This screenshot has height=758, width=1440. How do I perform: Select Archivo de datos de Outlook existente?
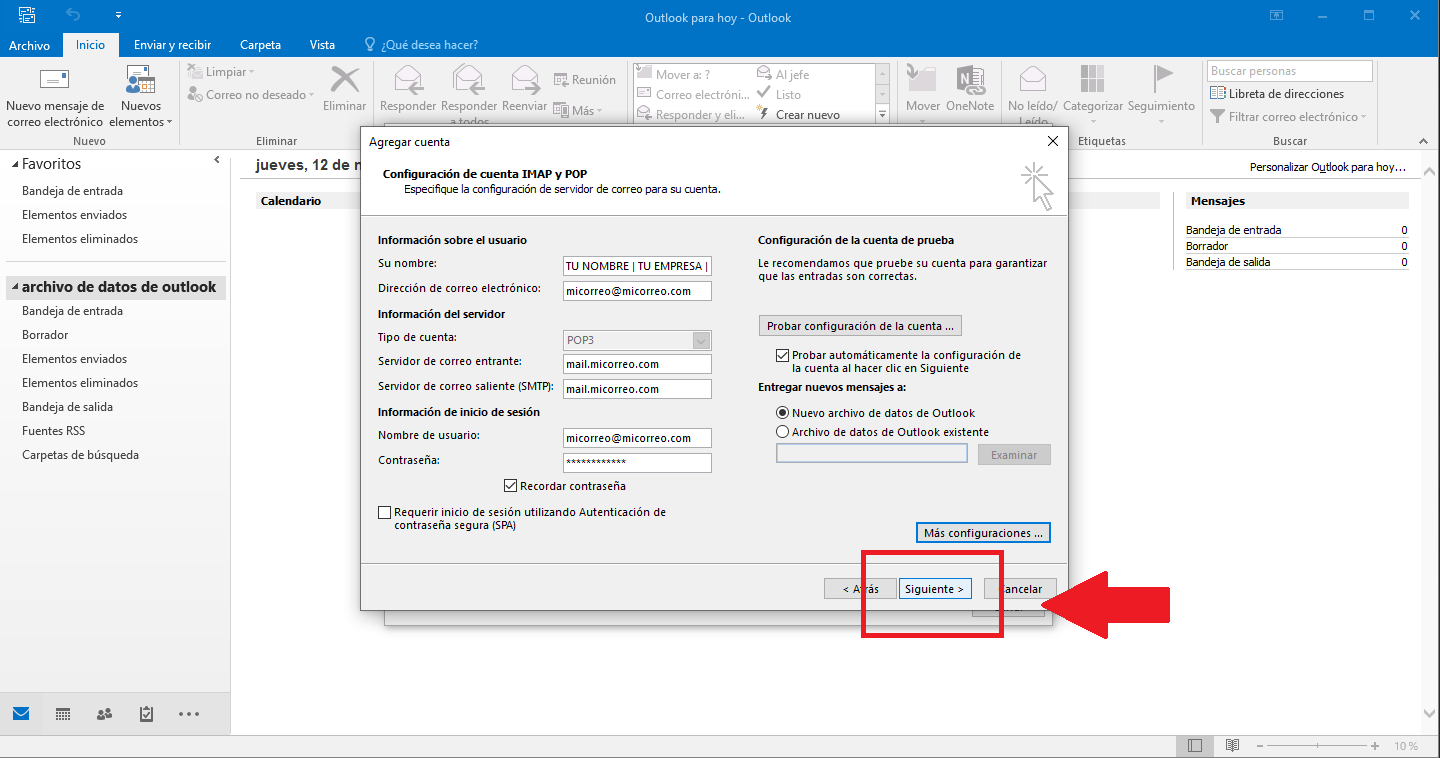coord(782,432)
